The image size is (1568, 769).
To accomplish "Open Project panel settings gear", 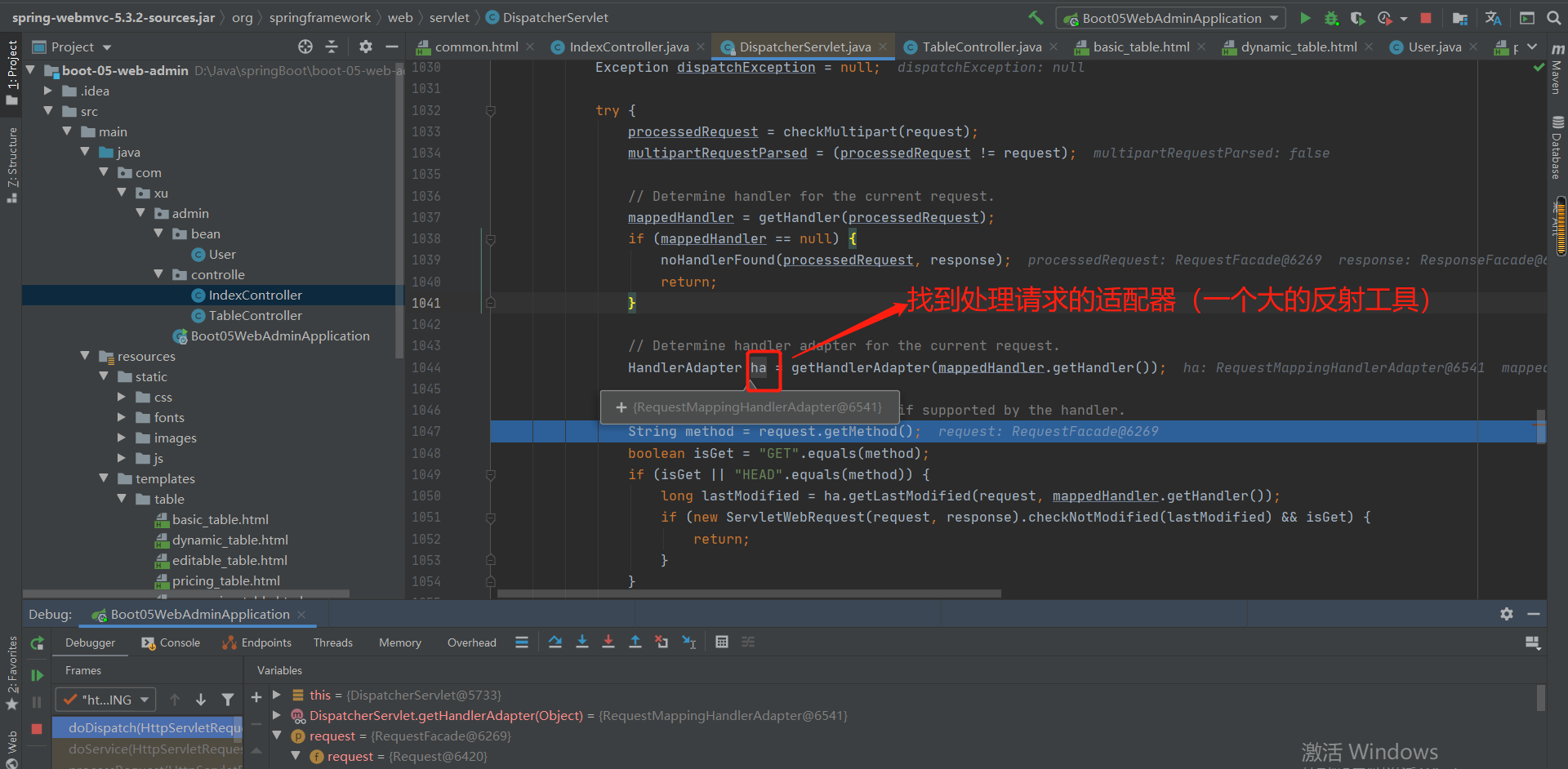I will pos(365,47).
